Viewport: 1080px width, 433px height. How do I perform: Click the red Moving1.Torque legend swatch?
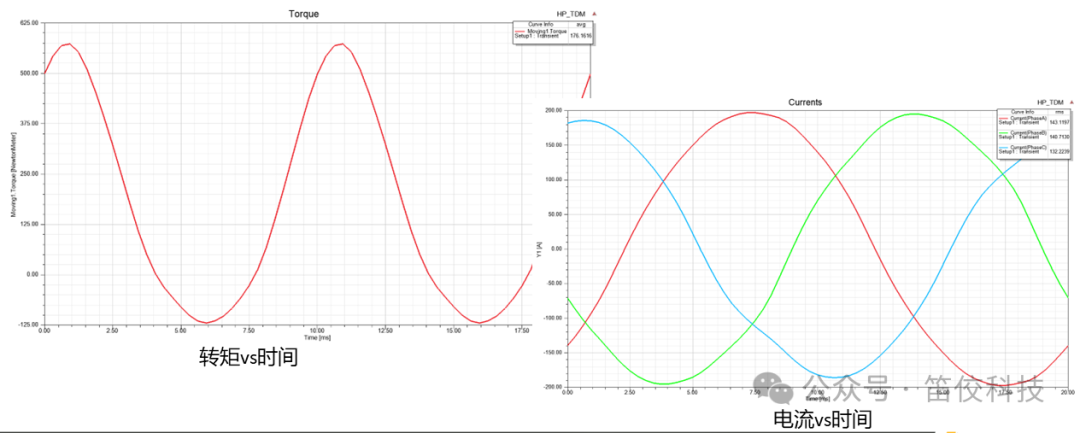521,32
